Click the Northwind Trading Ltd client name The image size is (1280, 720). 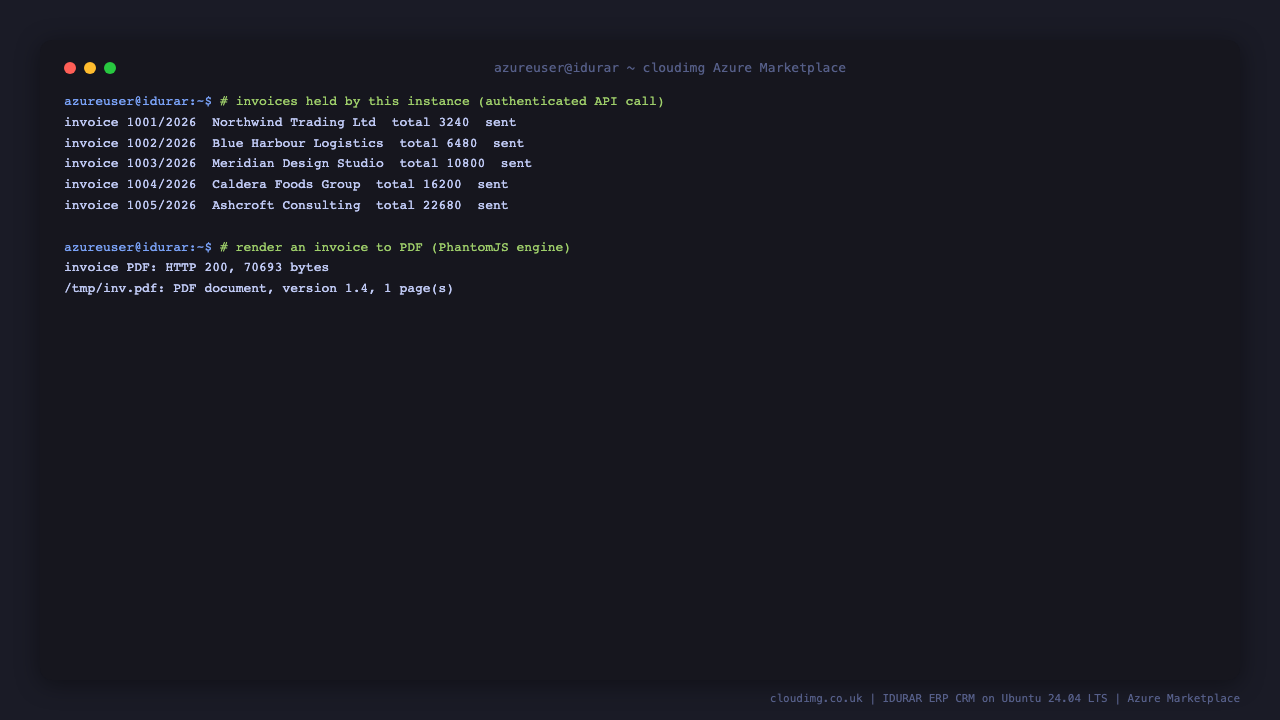pyautogui.click(x=294, y=122)
